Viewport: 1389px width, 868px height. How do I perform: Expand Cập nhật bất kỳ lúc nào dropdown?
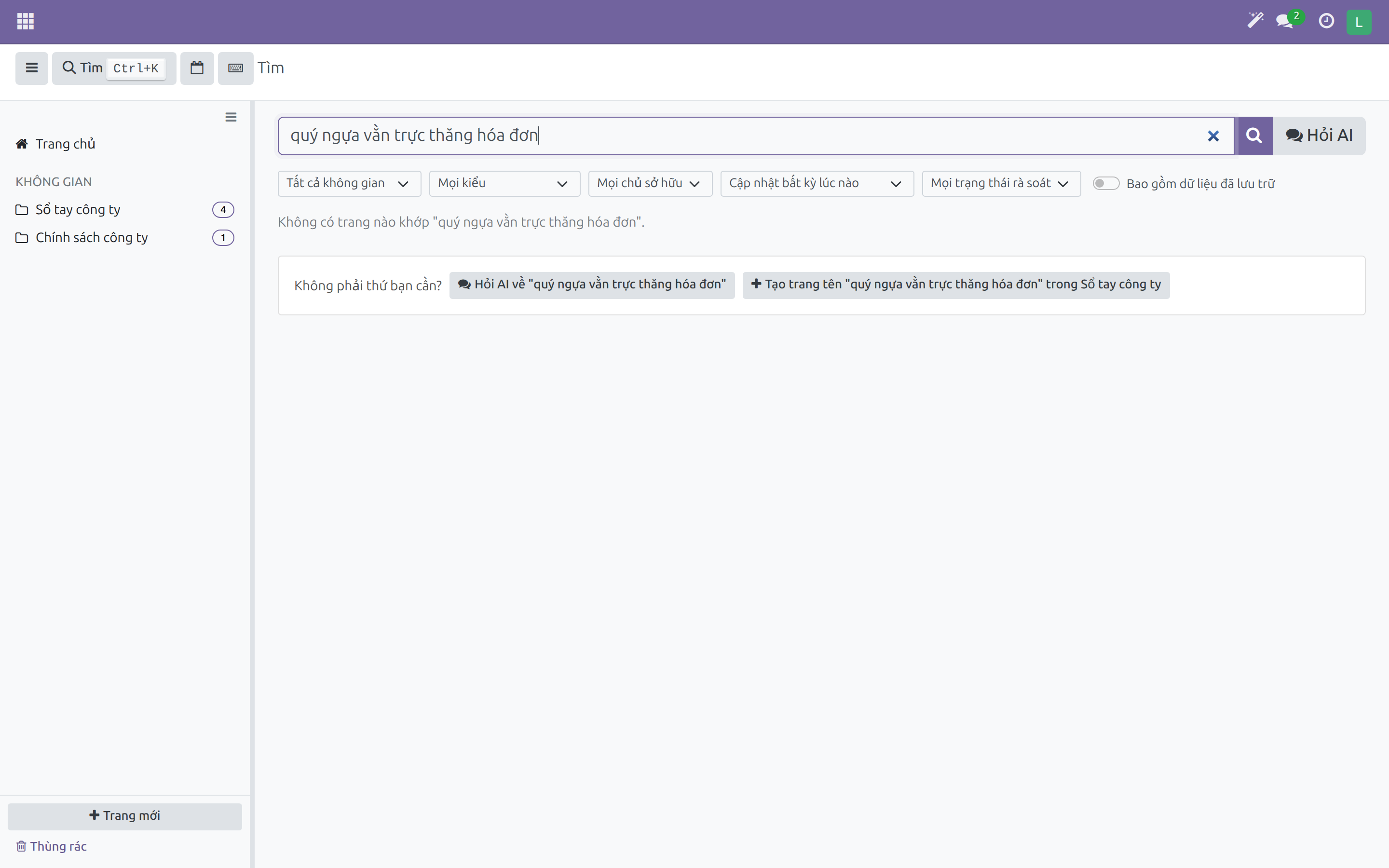[817, 184]
